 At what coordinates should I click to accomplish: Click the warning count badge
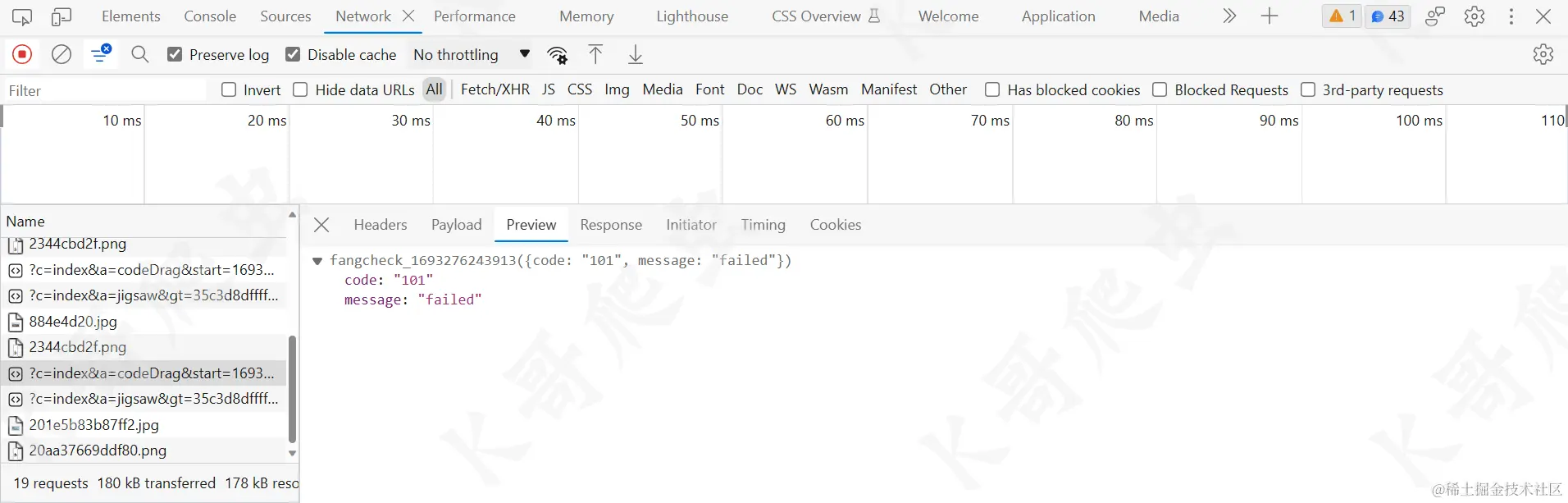[1342, 16]
